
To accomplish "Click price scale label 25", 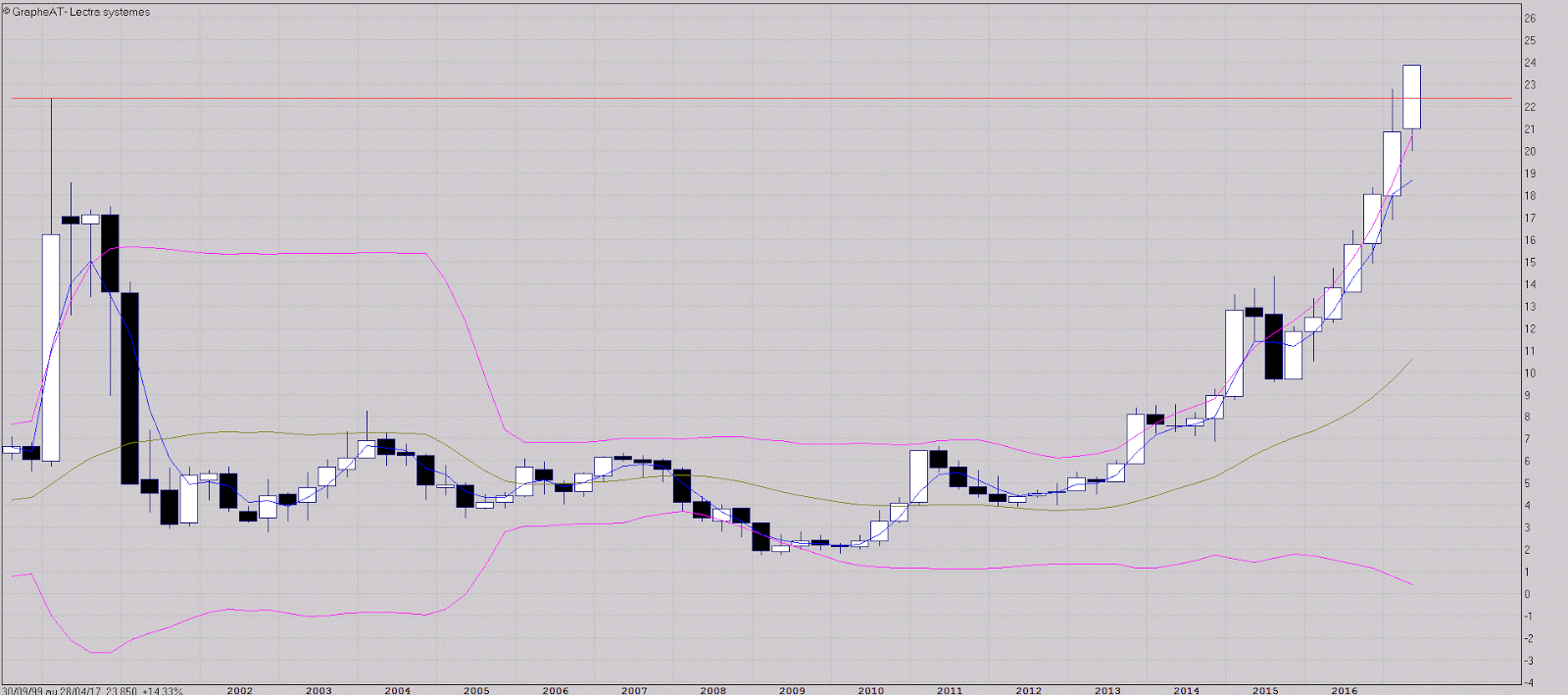I will [1530, 41].
